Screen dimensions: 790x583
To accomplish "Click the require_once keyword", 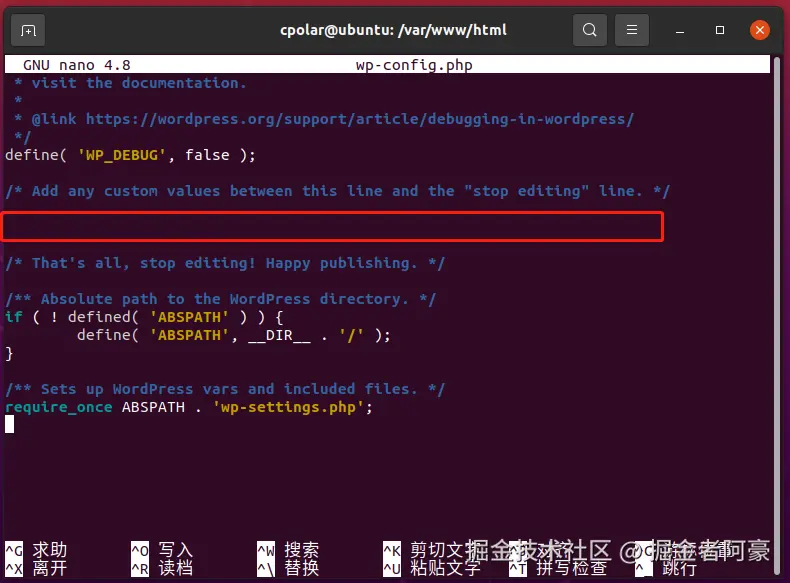I will (58, 407).
